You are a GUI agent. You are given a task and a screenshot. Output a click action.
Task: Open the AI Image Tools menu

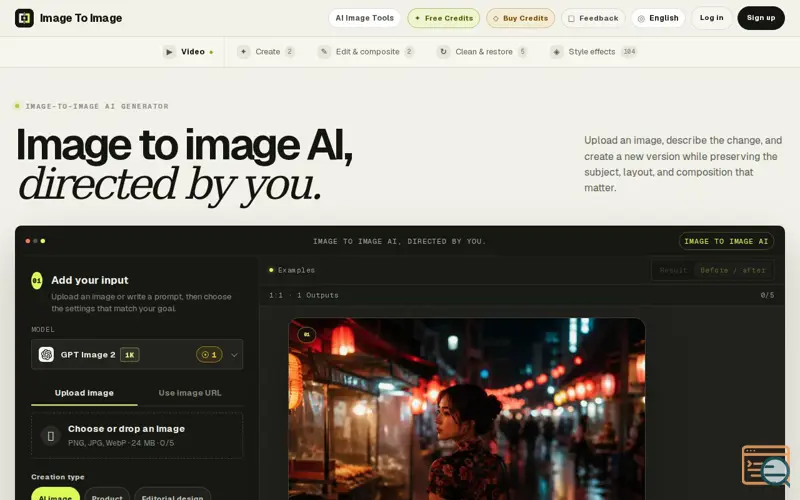coord(364,18)
